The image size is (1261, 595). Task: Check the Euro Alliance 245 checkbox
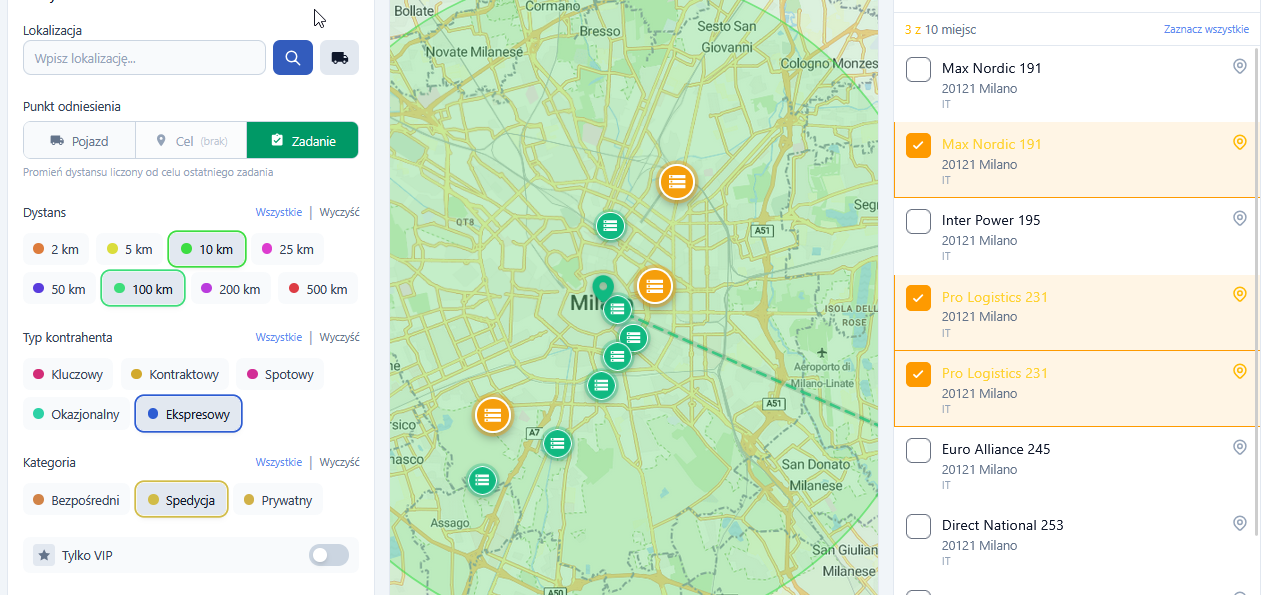918,451
